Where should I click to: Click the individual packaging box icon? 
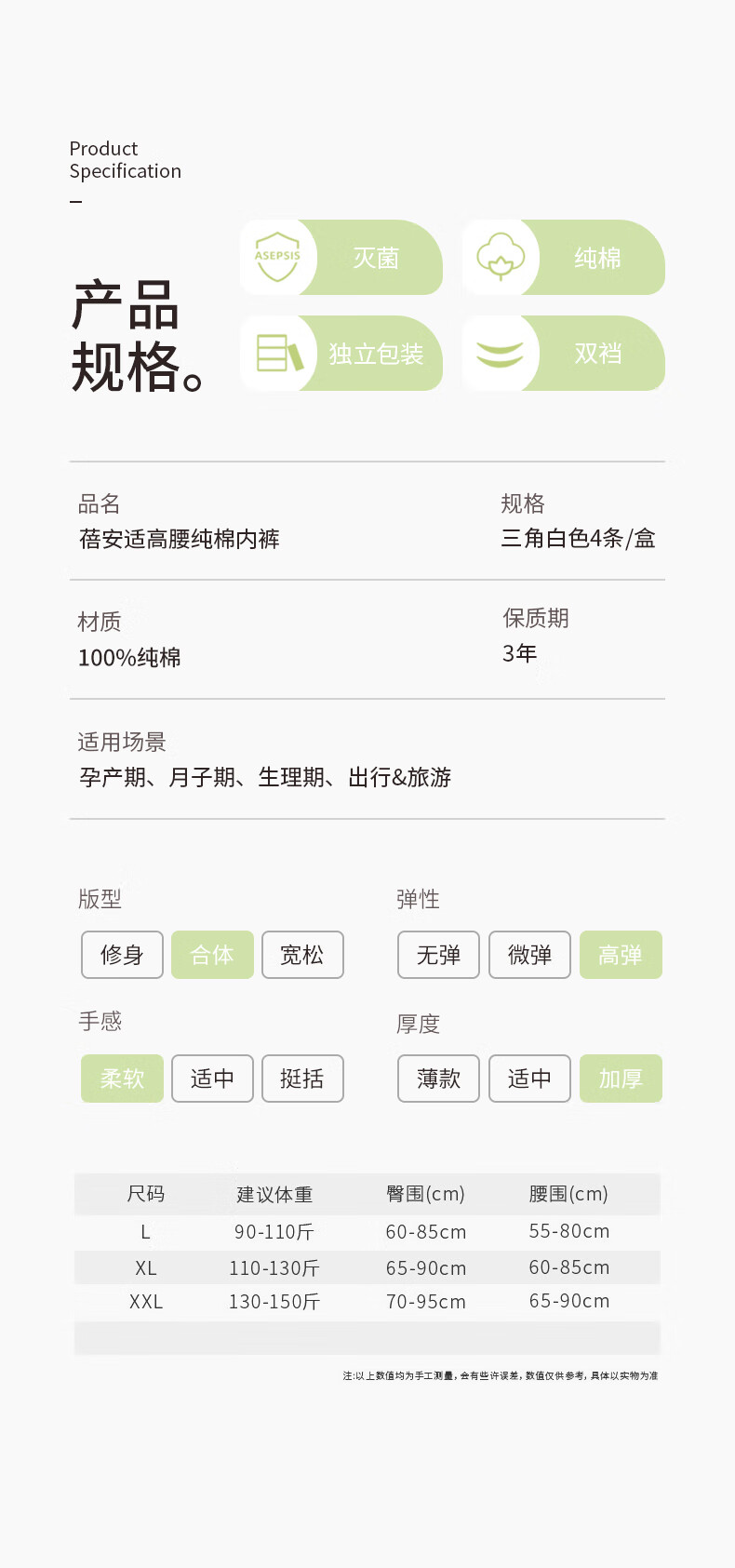[278, 353]
